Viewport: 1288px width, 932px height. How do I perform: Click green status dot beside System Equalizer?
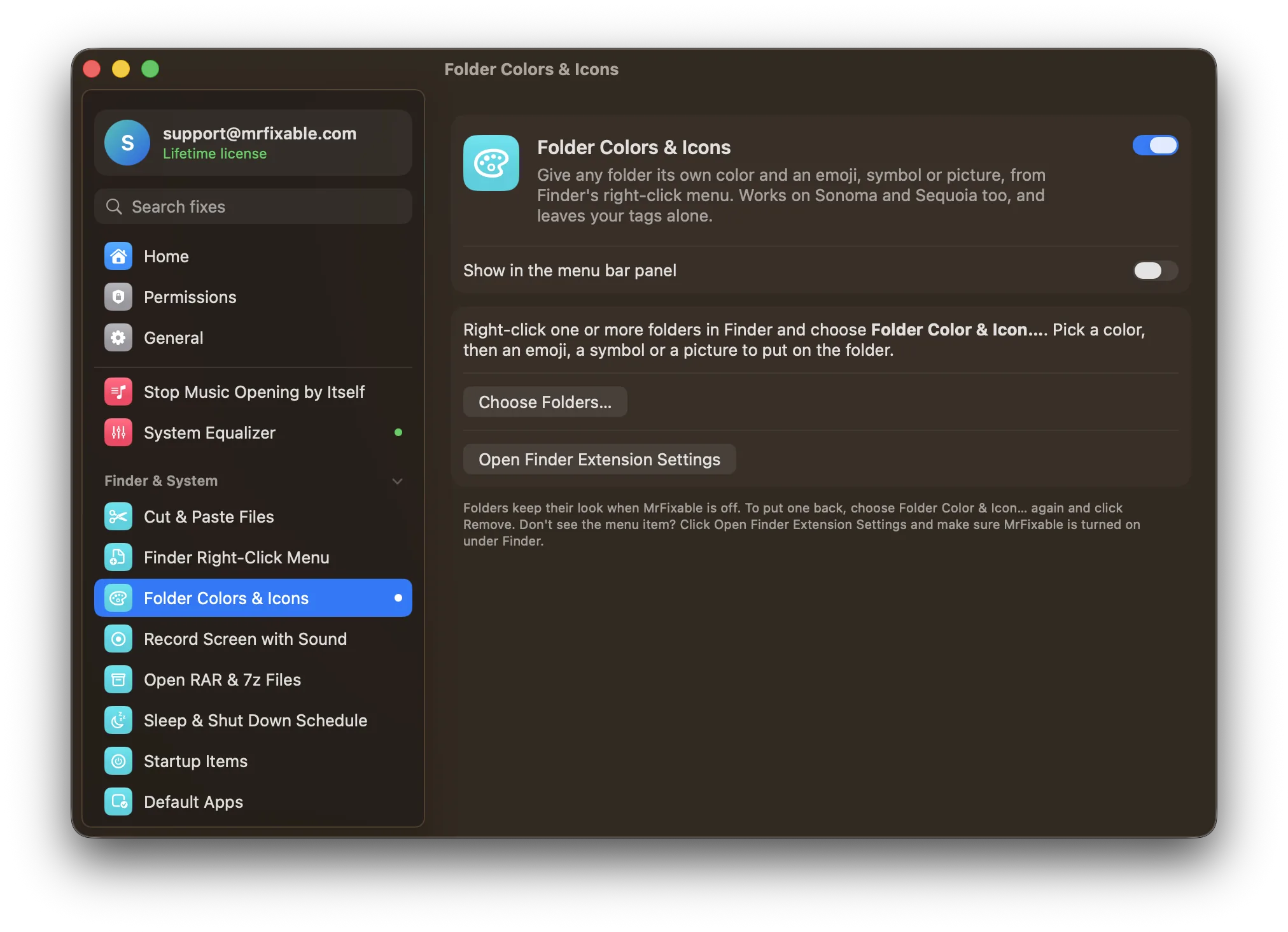tap(398, 433)
